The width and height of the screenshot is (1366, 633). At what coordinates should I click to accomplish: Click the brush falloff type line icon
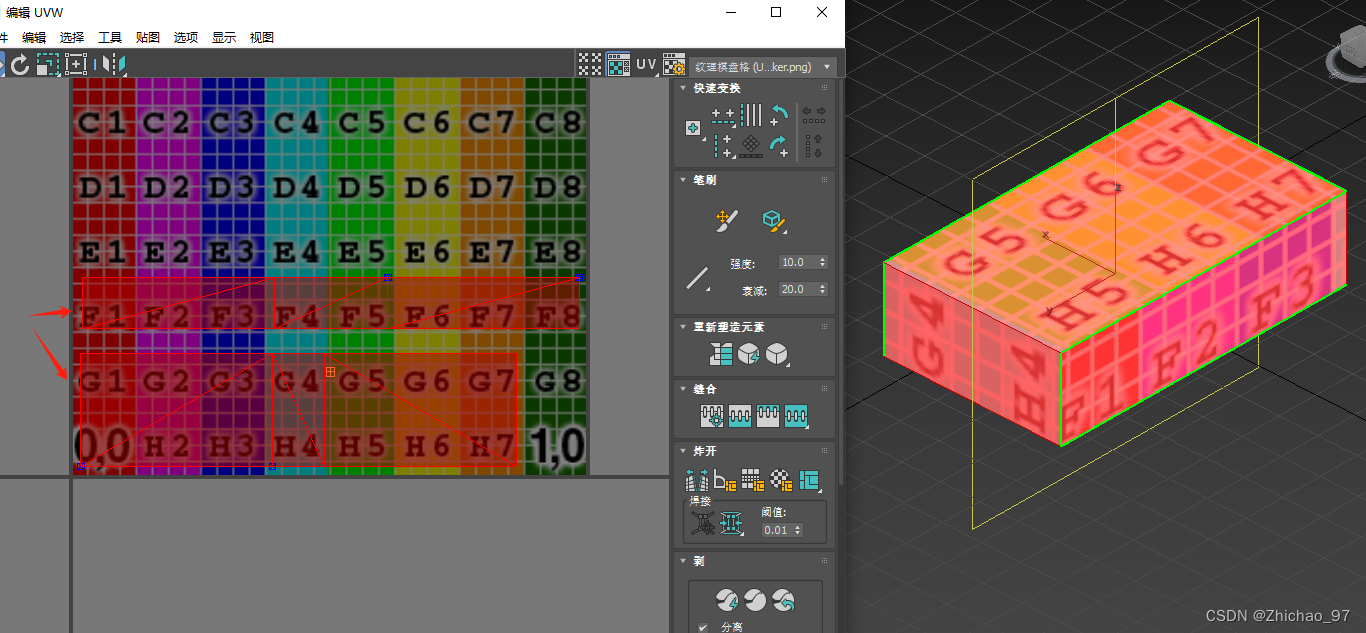tap(697, 277)
